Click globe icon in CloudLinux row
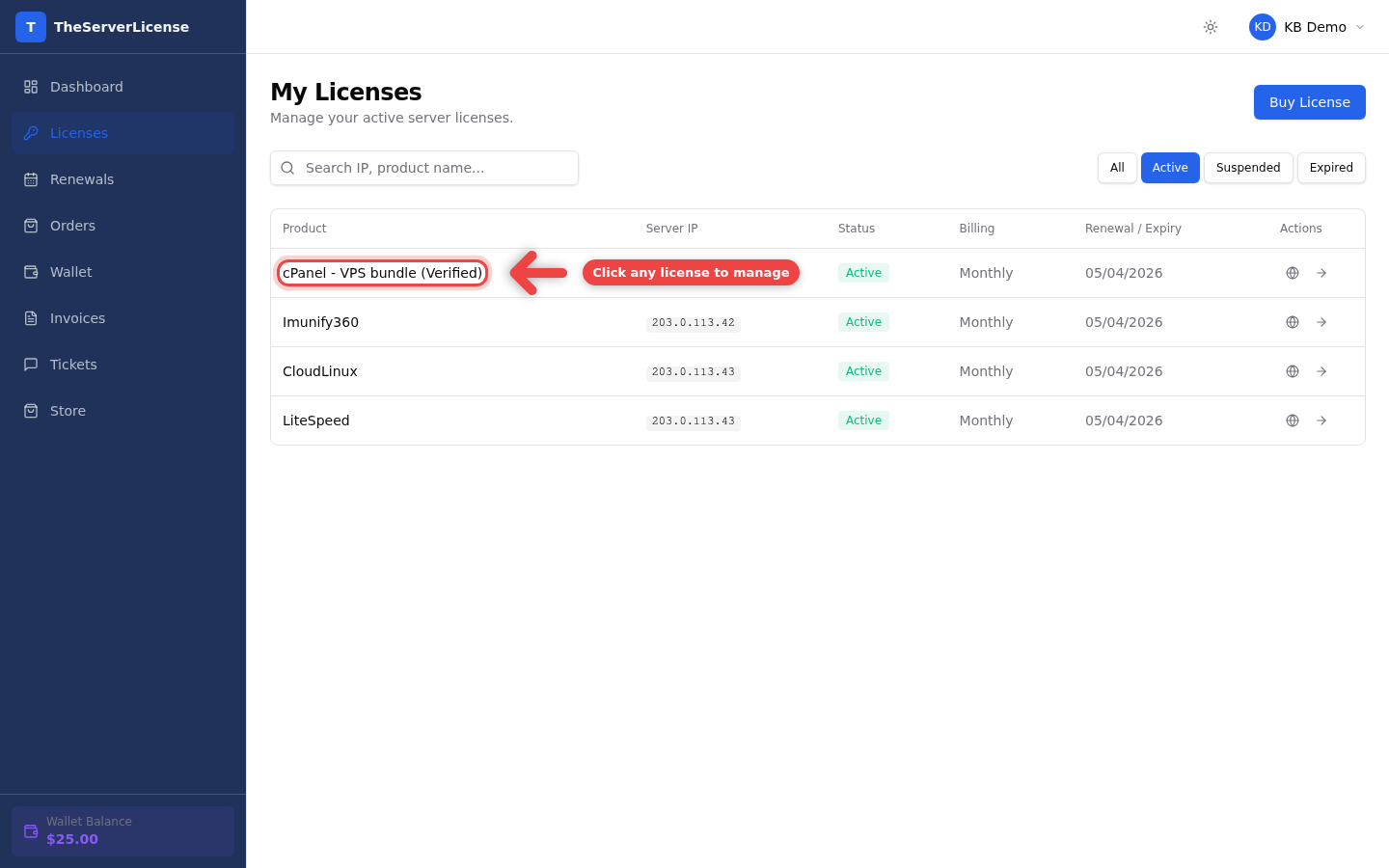1389x868 pixels. coord(1293,371)
